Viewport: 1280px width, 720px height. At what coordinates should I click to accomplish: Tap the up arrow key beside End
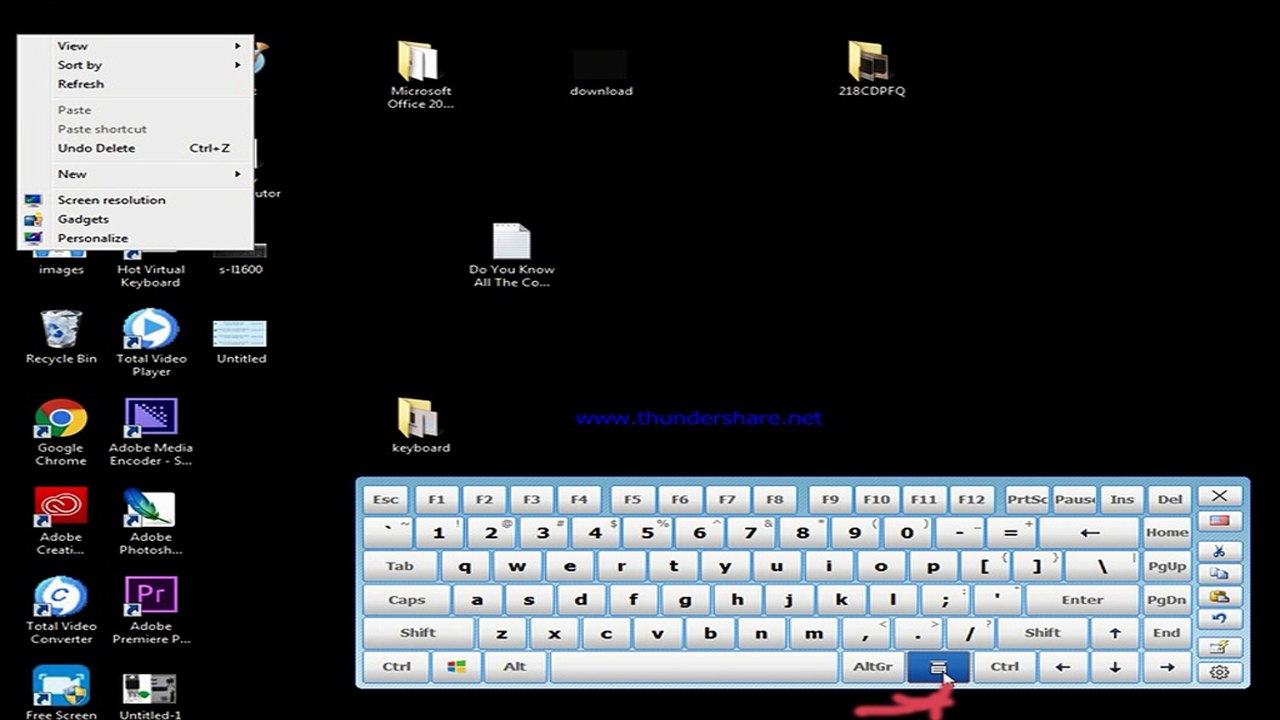pyautogui.click(x=1115, y=633)
